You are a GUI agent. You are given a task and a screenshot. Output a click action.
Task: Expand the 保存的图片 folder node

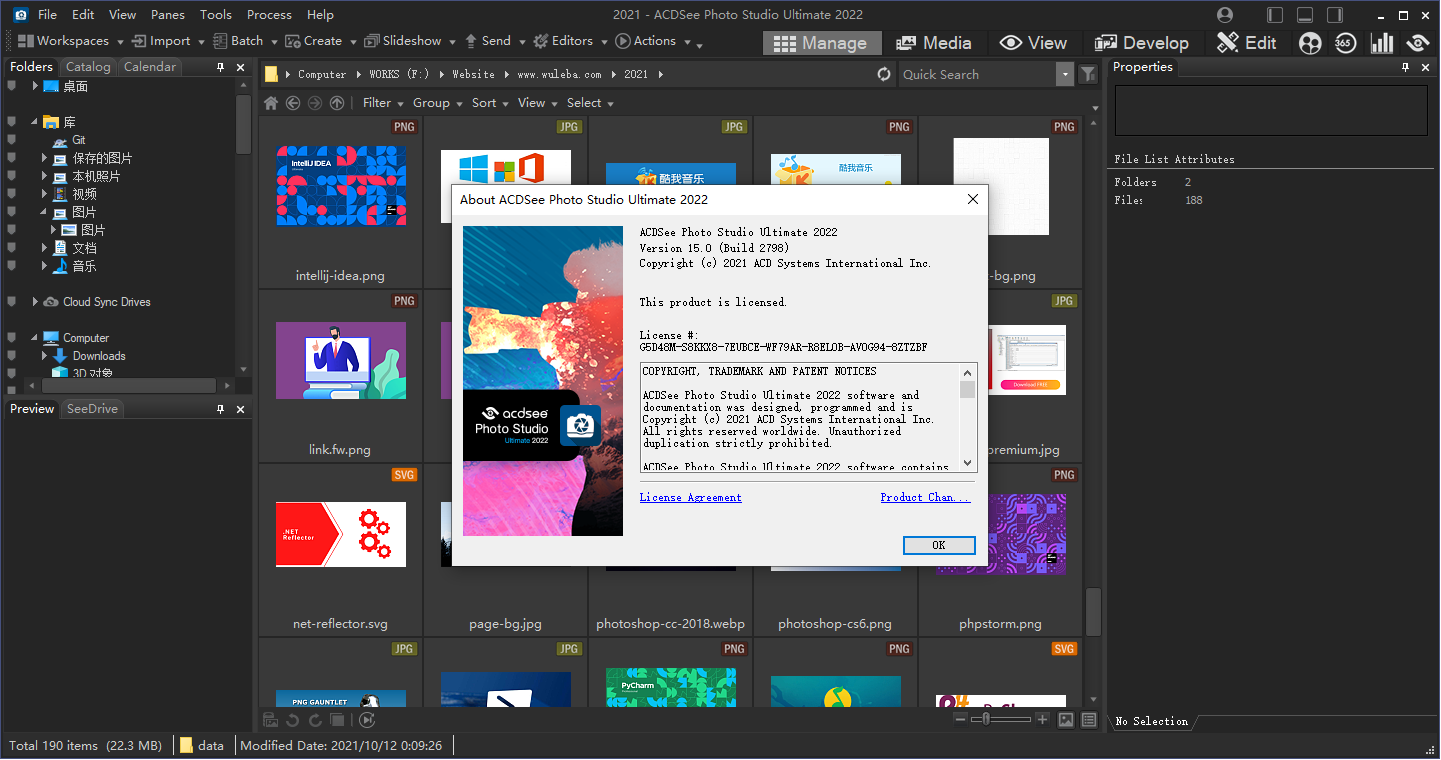coord(45,158)
